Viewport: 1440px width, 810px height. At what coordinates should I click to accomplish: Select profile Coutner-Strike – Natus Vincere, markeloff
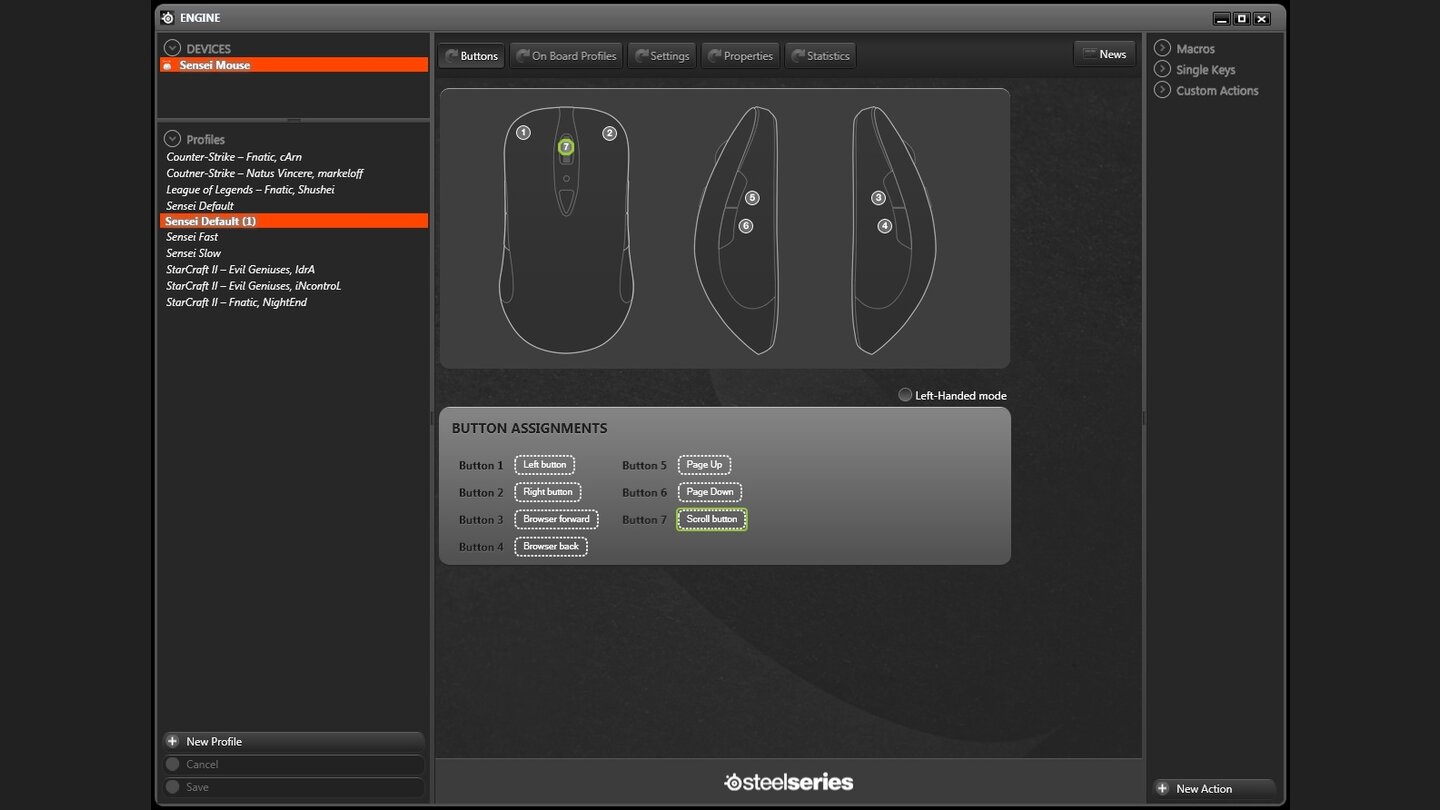click(x=265, y=173)
